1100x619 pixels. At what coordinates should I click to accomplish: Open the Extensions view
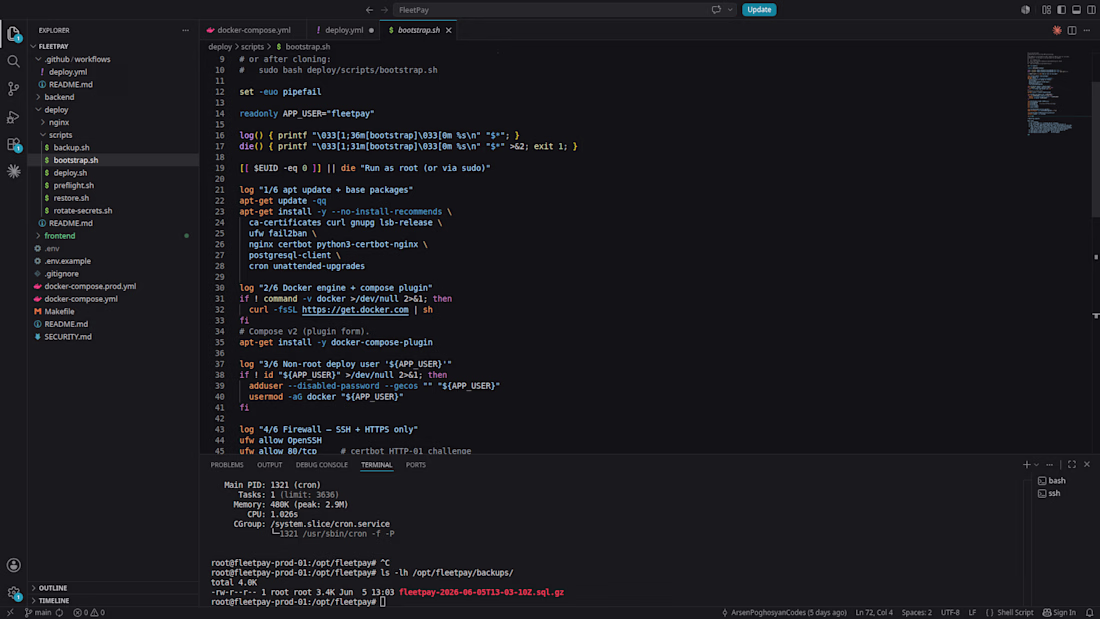pos(13,145)
